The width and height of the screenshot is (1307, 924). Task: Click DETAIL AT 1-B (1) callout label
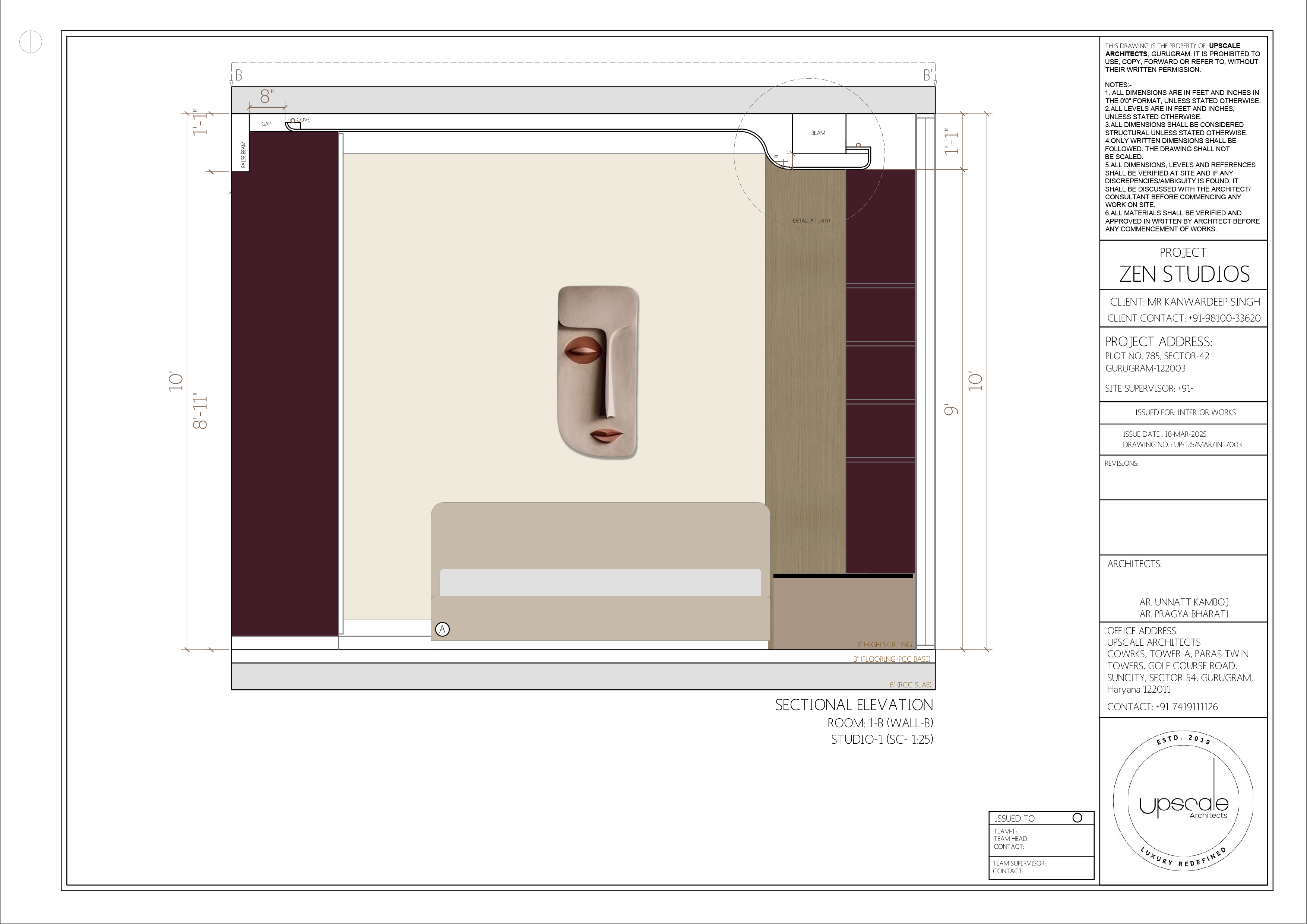pyautogui.click(x=811, y=220)
